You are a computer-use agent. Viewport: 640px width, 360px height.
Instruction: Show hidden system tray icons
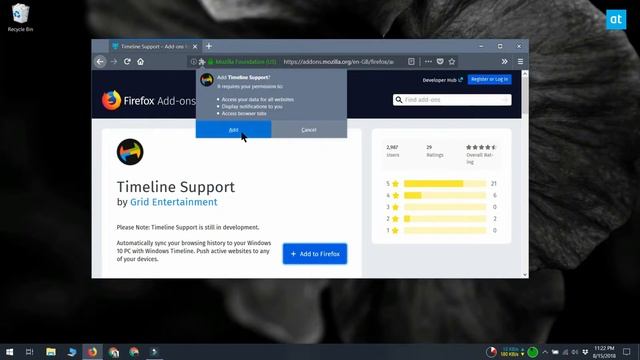(545, 352)
